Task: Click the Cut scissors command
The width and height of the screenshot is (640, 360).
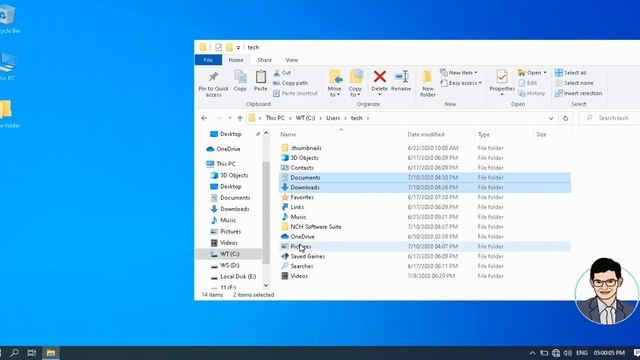Action: click(x=282, y=73)
